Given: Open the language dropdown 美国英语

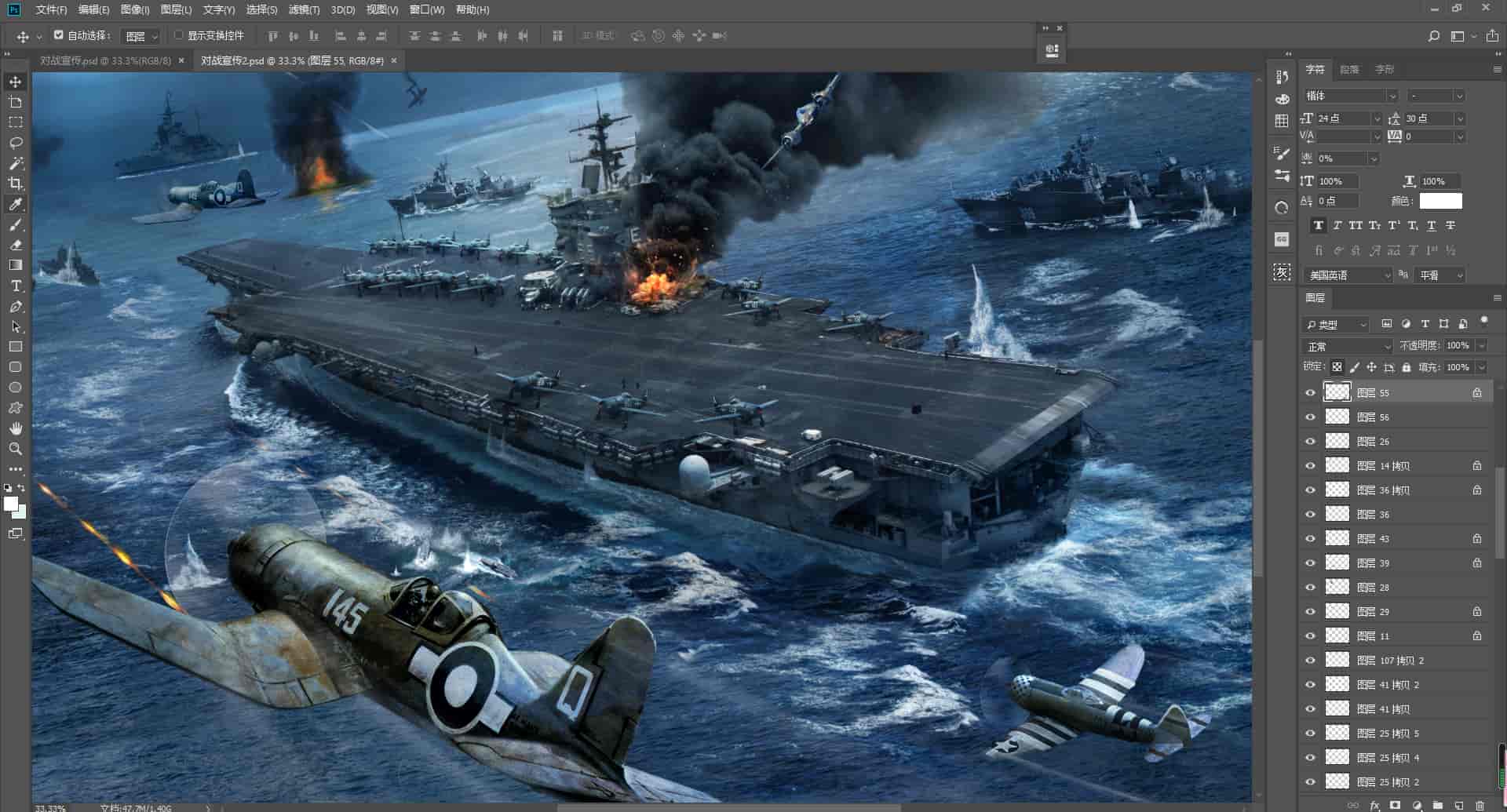Looking at the screenshot, I should click(1348, 275).
